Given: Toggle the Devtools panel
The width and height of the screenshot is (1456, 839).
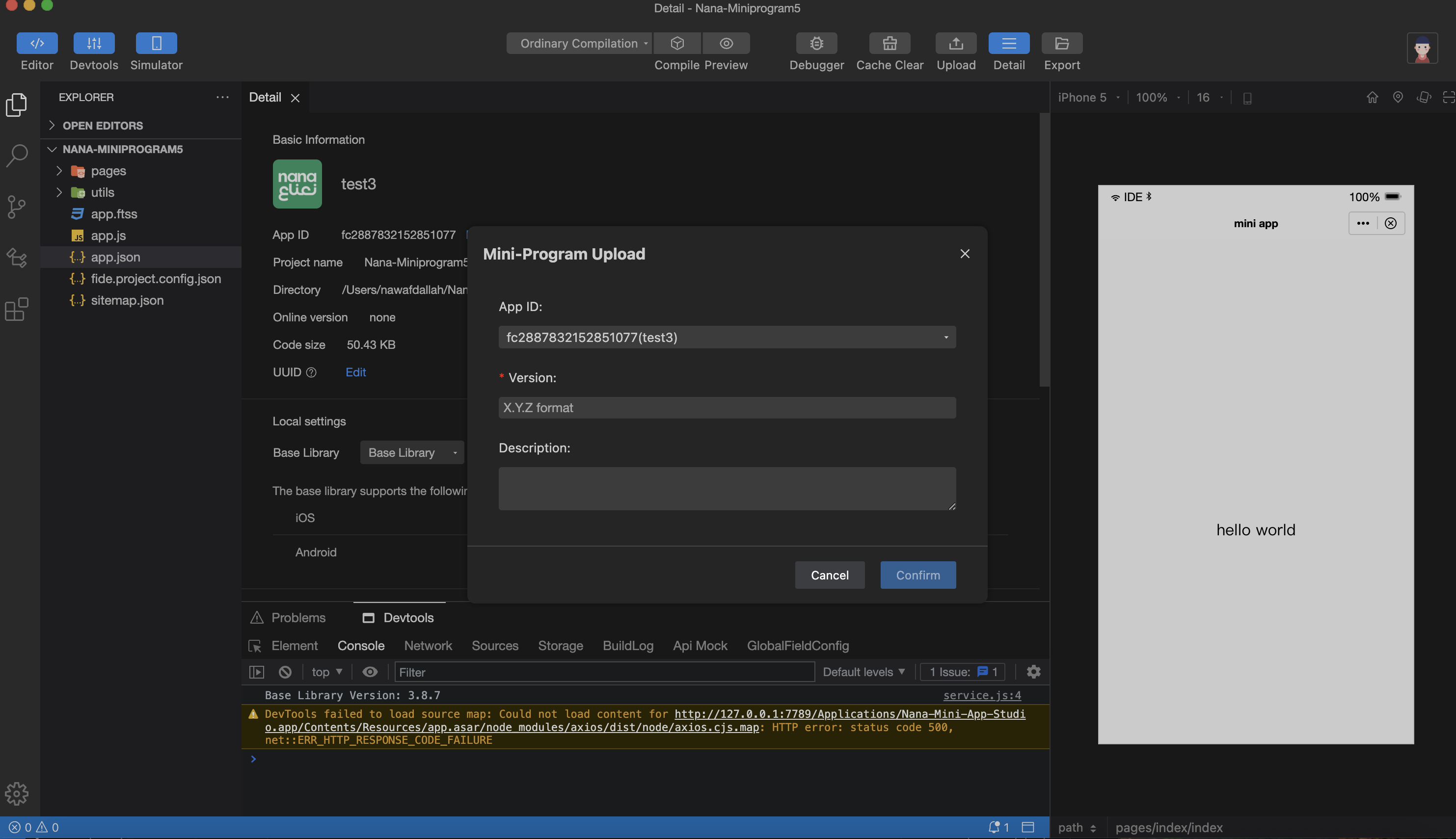Looking at the screenshot, I should click(x=94, y=43).
